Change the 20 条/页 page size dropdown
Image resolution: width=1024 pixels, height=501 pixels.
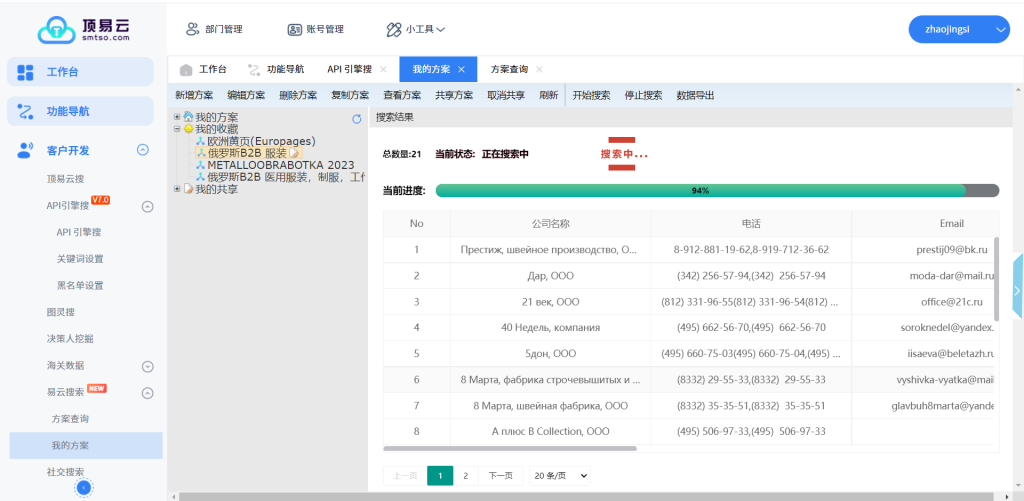pyautogui.click(x=560, y=476)
